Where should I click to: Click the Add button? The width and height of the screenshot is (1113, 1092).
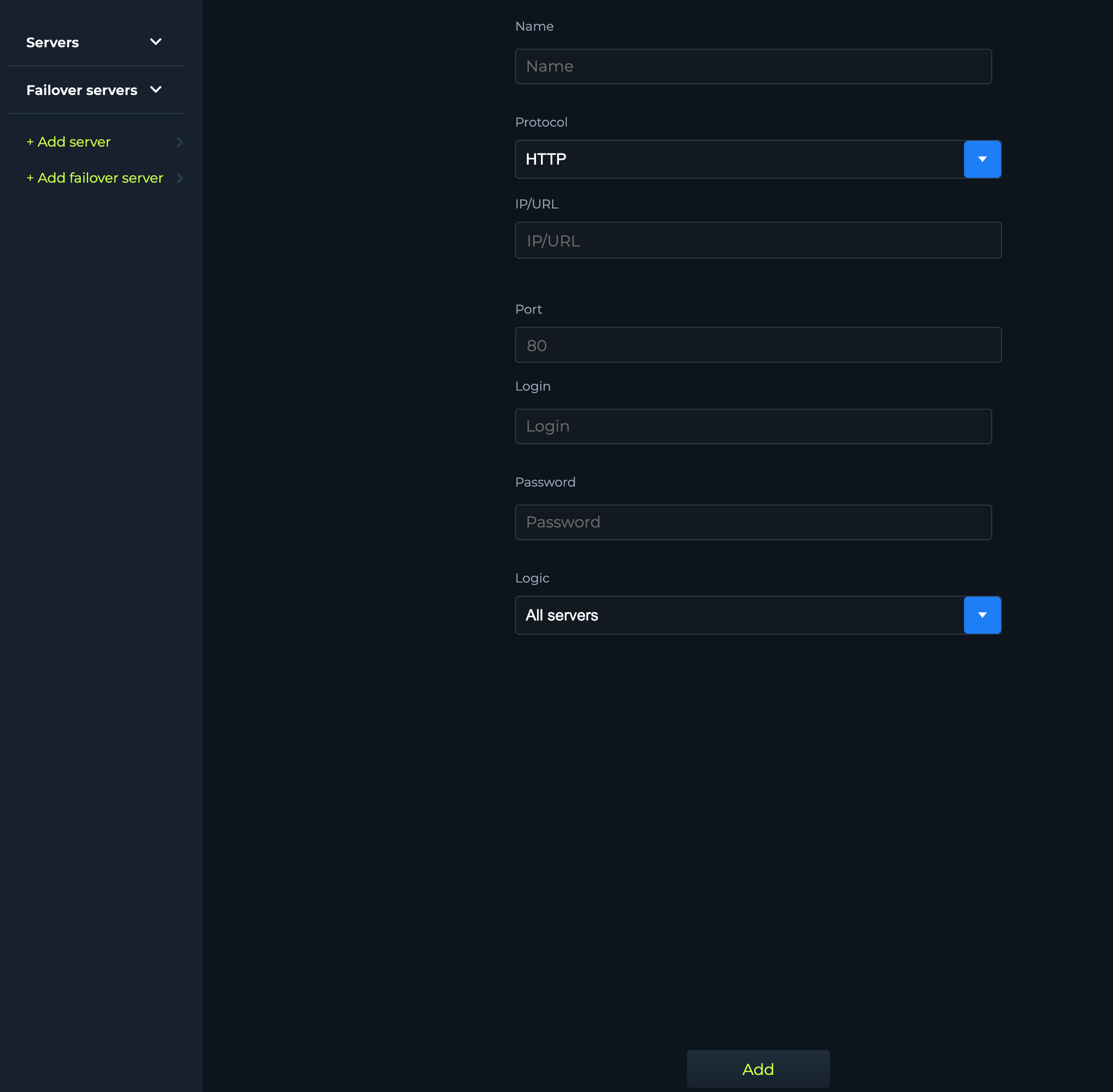pos(758,1069)
